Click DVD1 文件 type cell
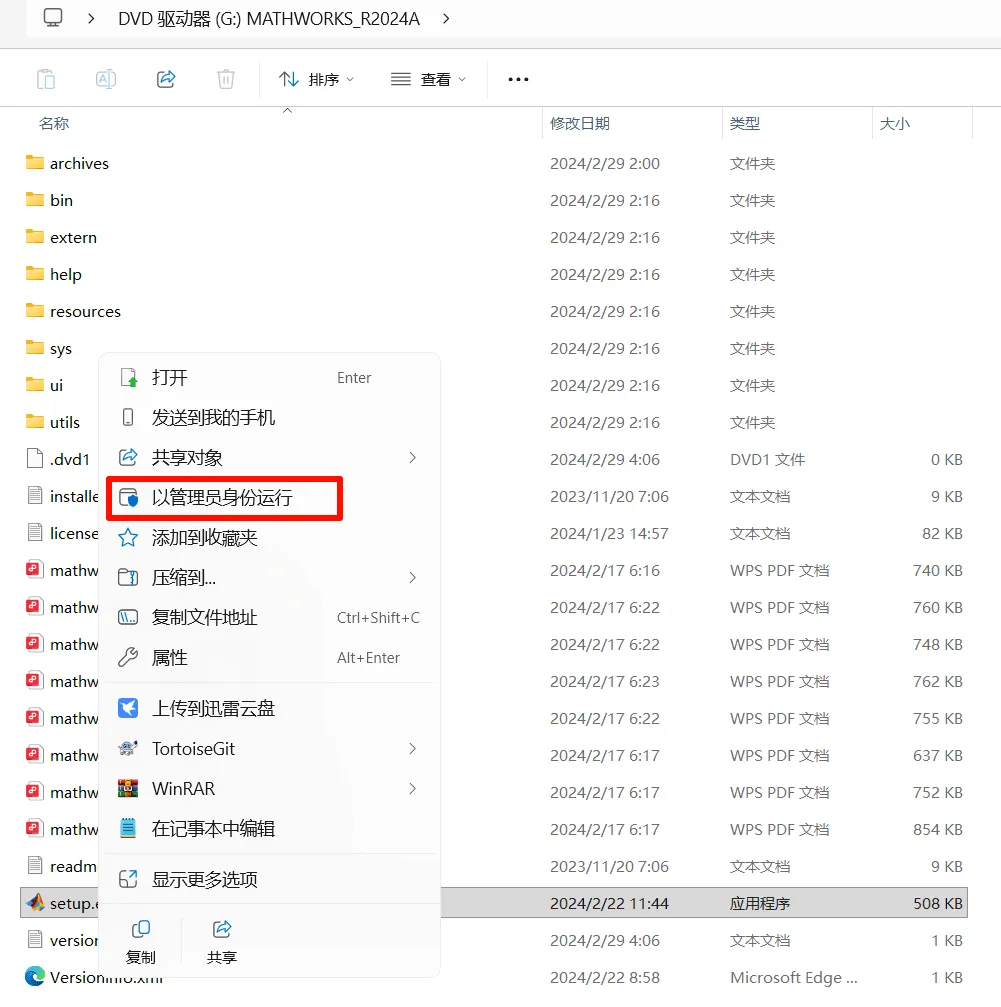The height and width of the screenshot is (1007, 1001). 767,459
